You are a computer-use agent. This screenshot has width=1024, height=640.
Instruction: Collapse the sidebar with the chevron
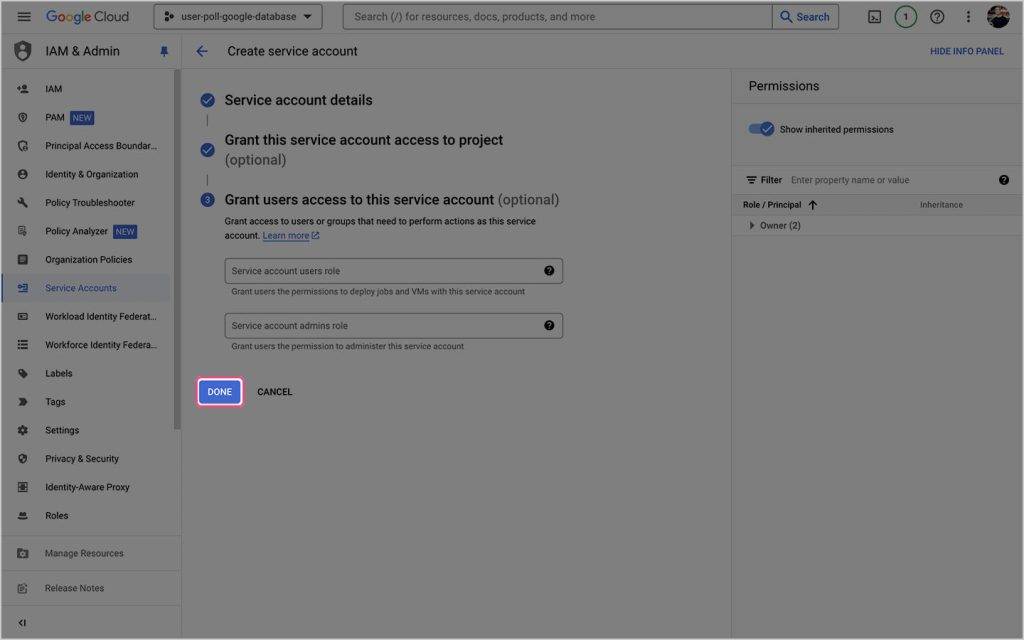[22, 623]
